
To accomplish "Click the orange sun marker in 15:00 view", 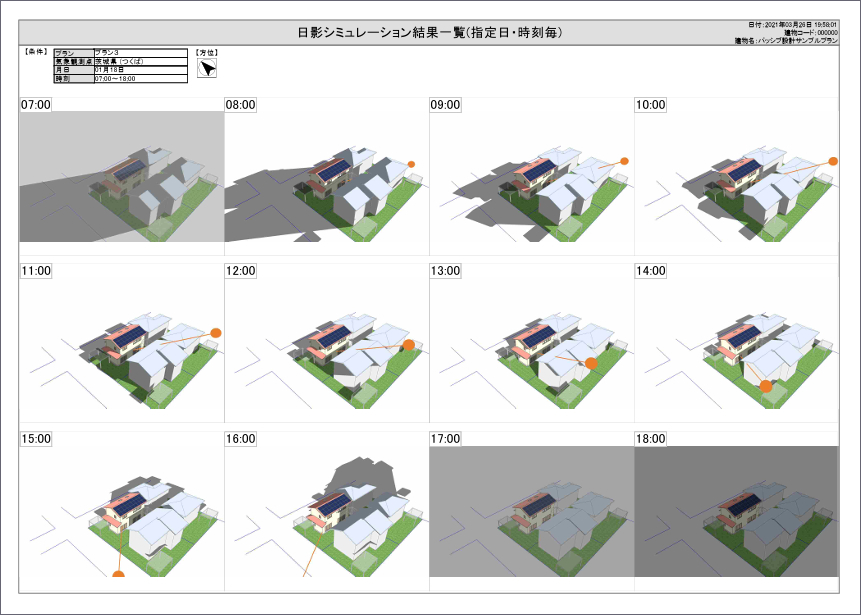I will pyautogui.click(x=119, y=575).
